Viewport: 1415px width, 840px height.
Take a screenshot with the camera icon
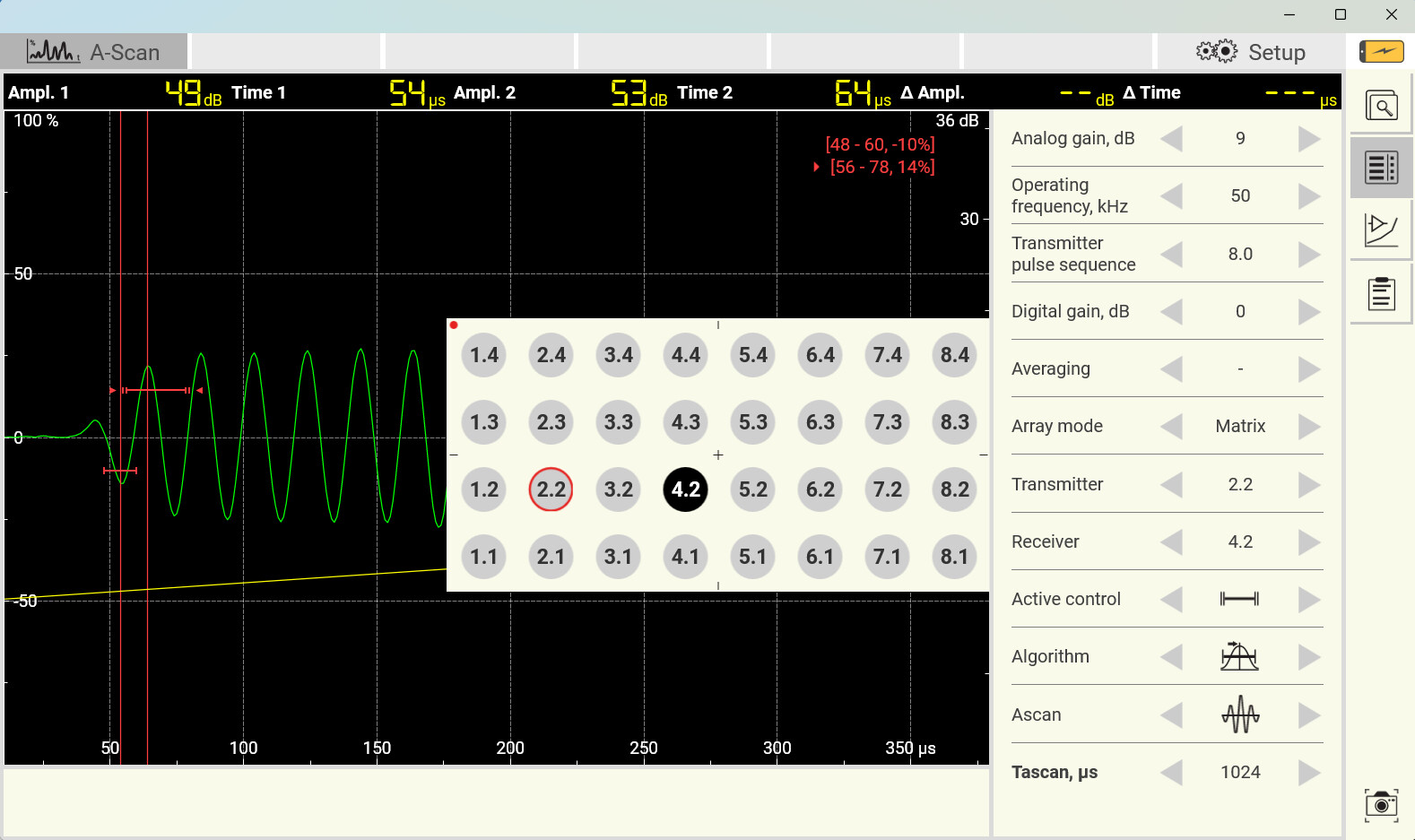tap(1381, 804)
